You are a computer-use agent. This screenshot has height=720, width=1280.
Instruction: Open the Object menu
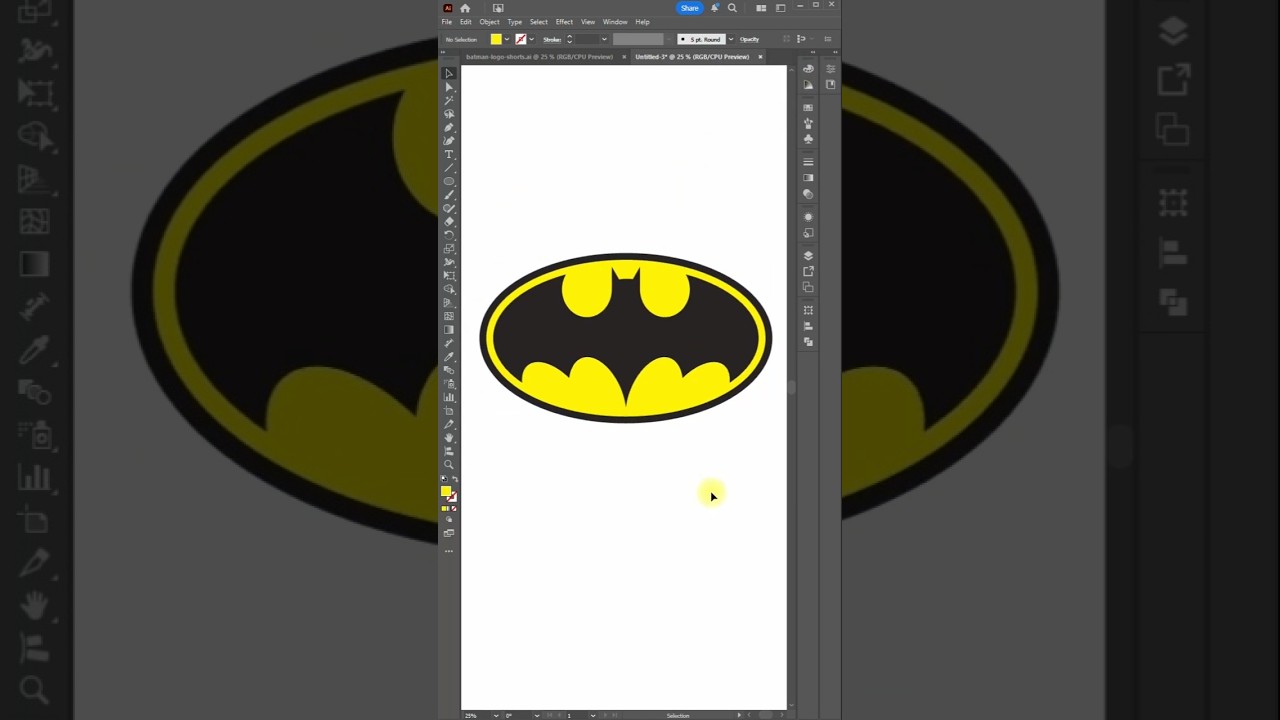point(489,22)
